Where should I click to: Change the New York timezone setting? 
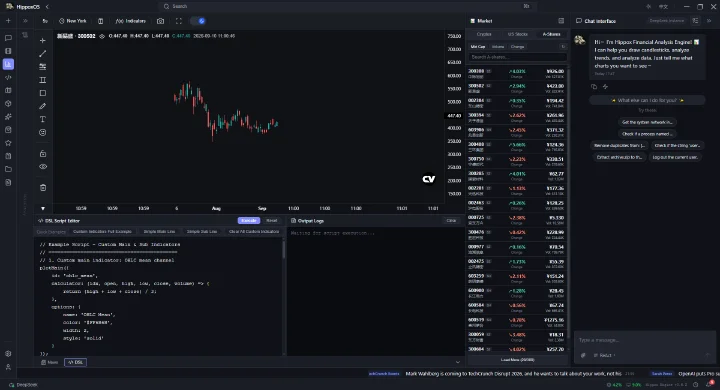73,21
